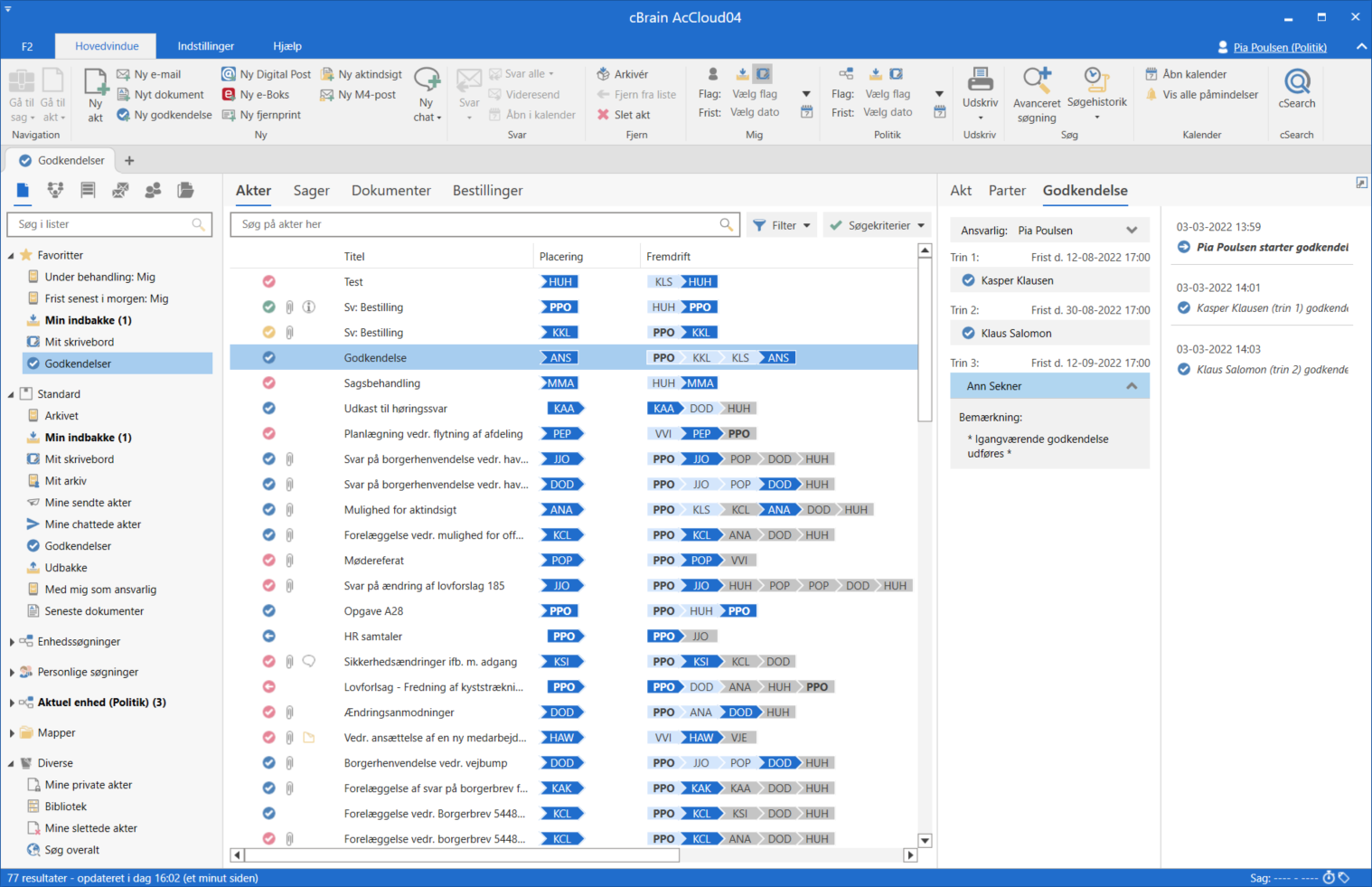Click the Pia Poulsen (Politik) user link
Screen dimensions: 1372x887
coord(1280,48)
